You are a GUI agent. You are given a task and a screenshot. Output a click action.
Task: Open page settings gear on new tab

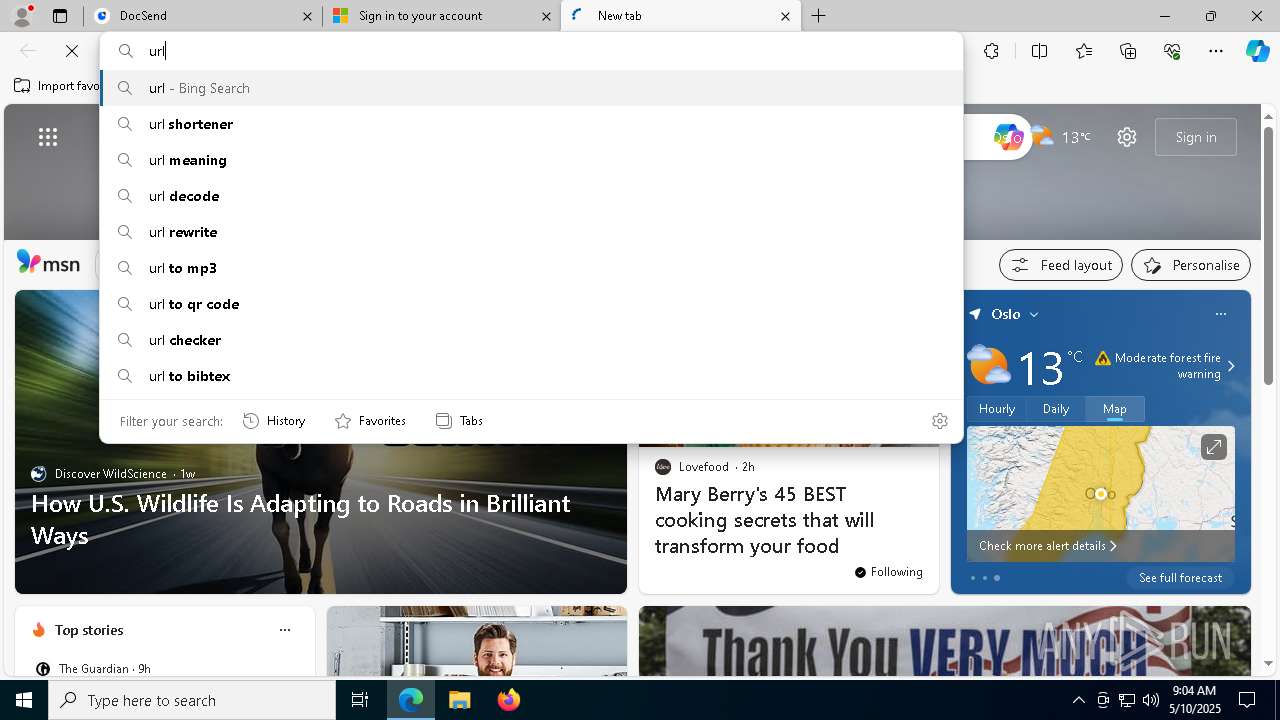pos(1127,137)
